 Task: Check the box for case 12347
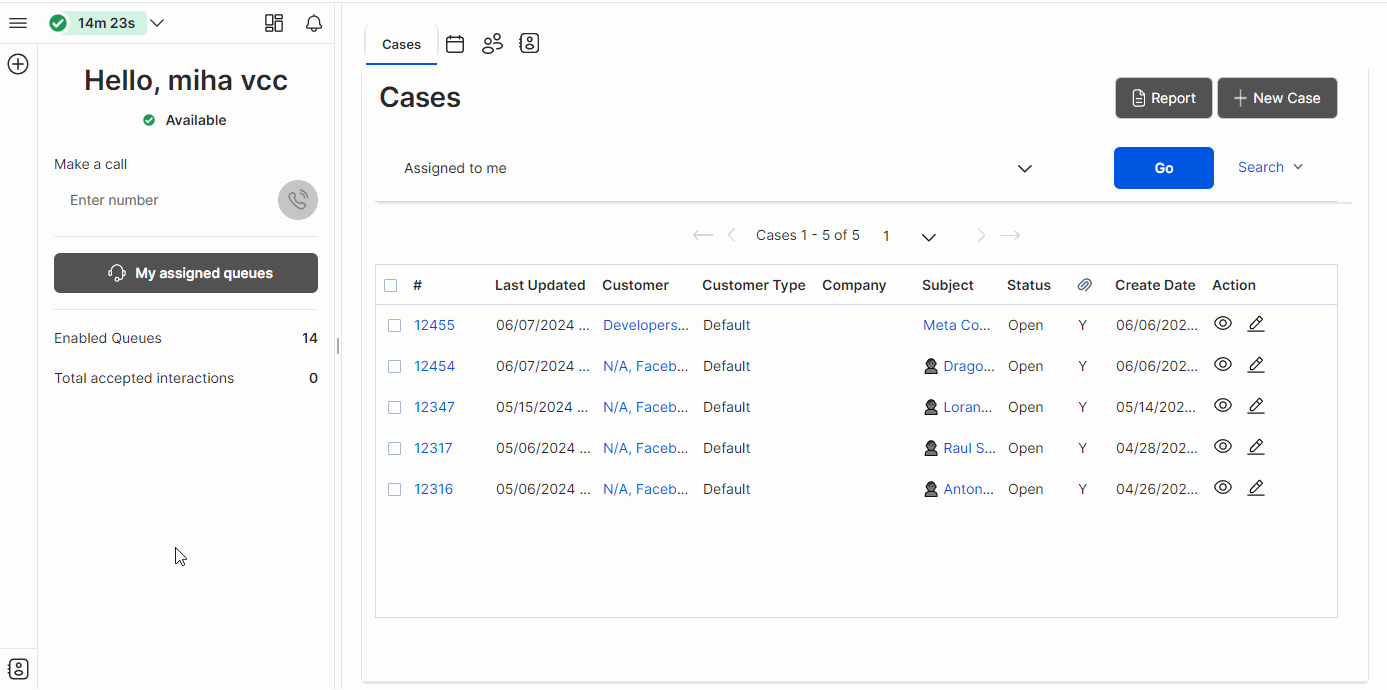pyautogui.click(x=395, y=408)
